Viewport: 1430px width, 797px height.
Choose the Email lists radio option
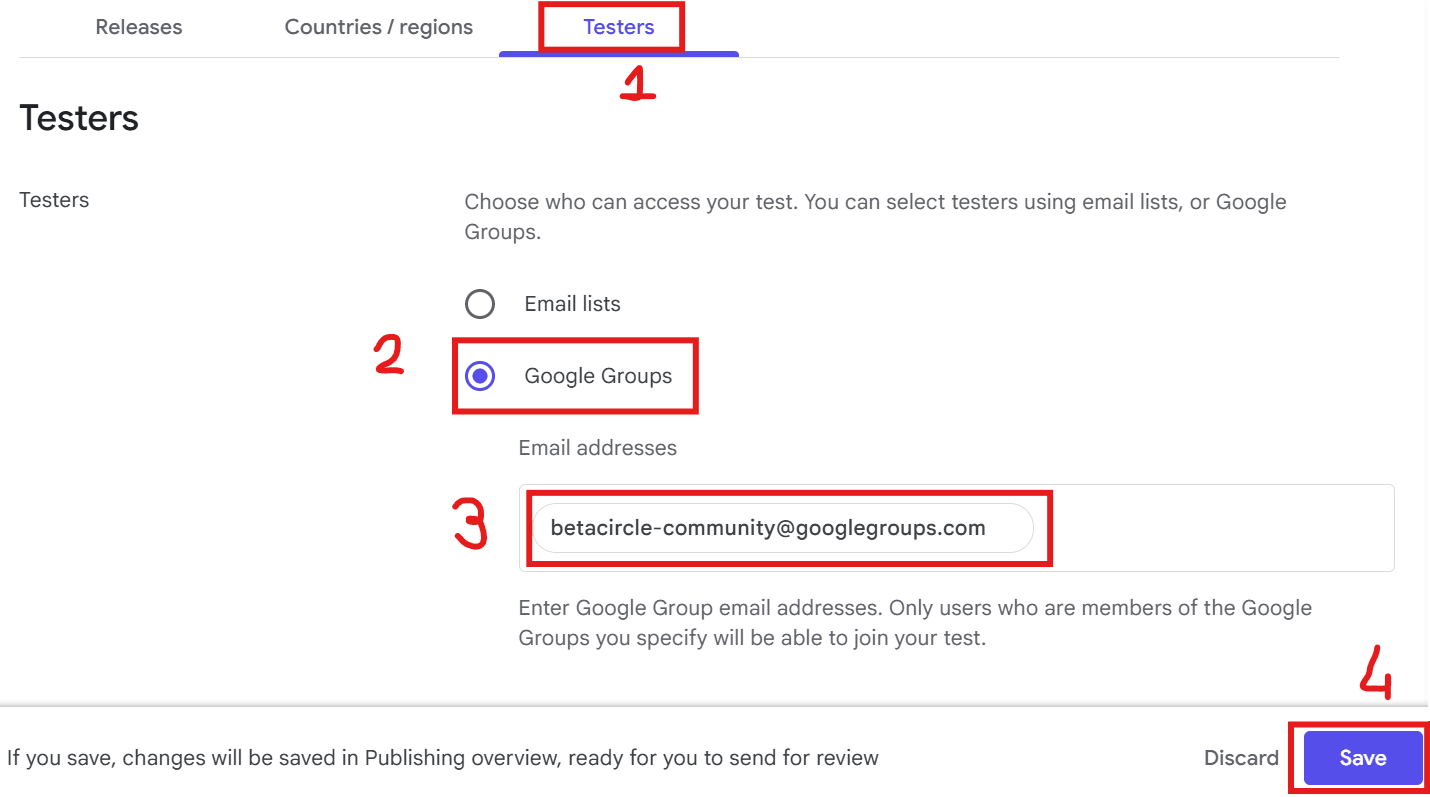coord(480,304)
